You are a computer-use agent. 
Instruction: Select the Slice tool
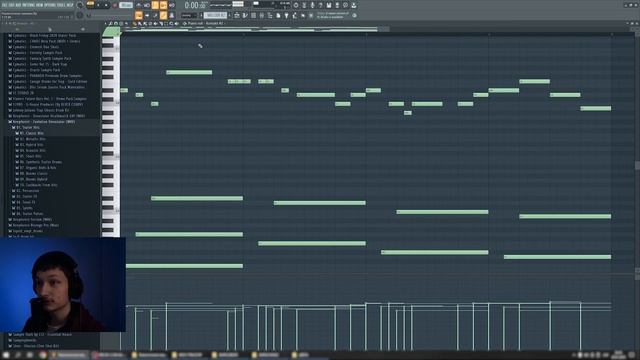(x=161, y=23)
